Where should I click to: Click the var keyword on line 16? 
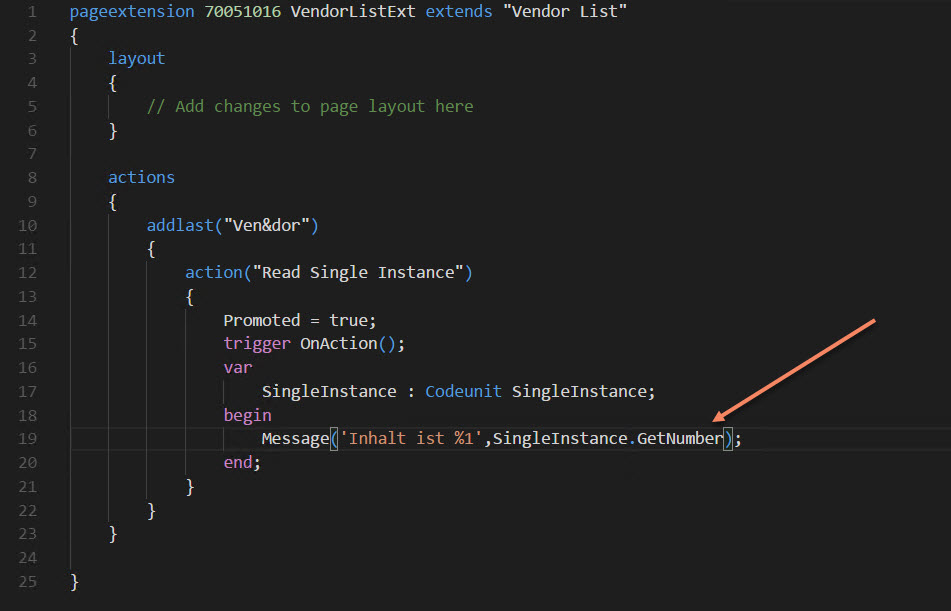(236, 367)
